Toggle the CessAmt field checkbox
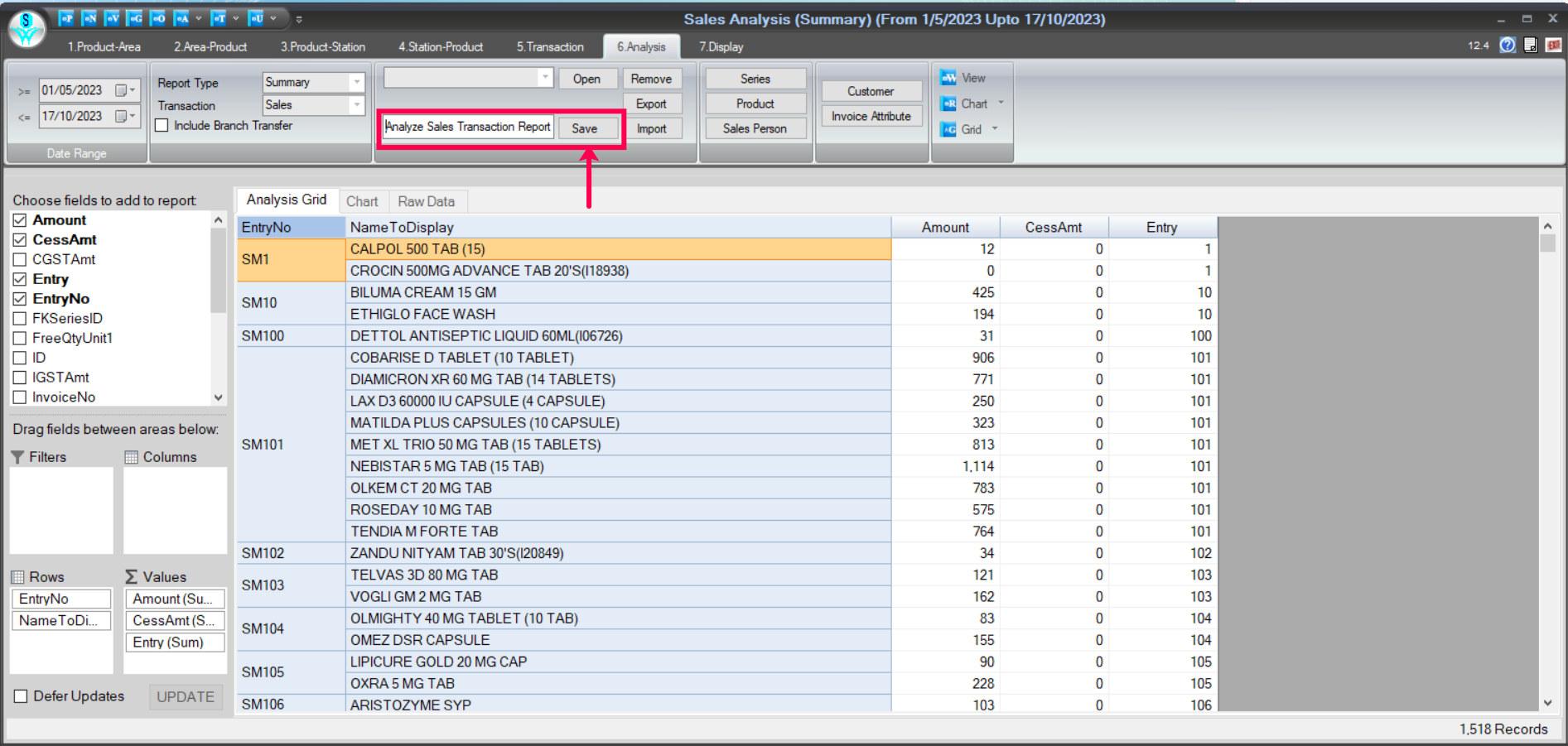Viewport: 1568px width, 746px height. pyautogui.click(x=20, y=240)
